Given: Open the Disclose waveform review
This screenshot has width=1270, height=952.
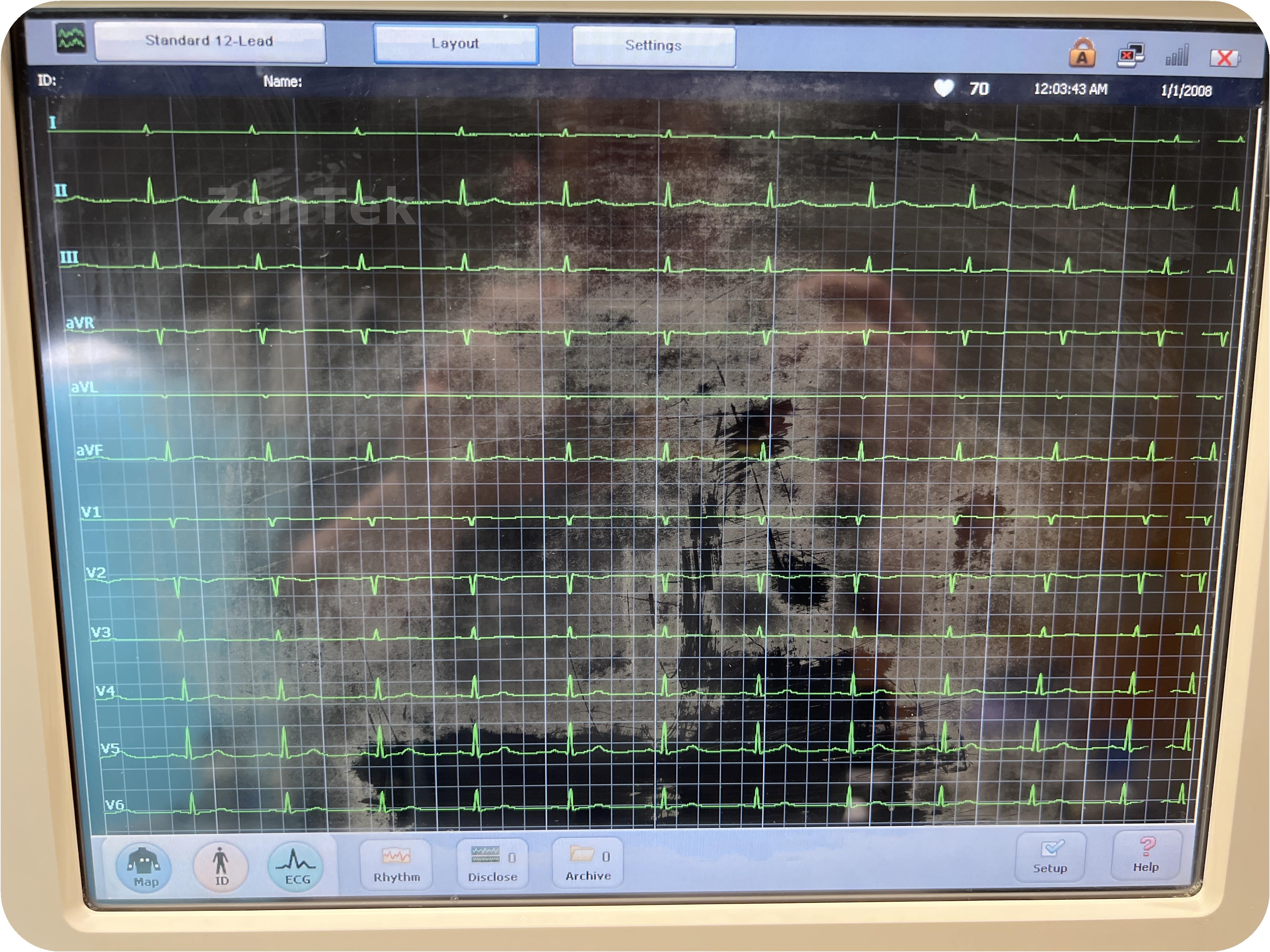Looking at the screenshot, I should pyautogui.click(x=492, y=864).
